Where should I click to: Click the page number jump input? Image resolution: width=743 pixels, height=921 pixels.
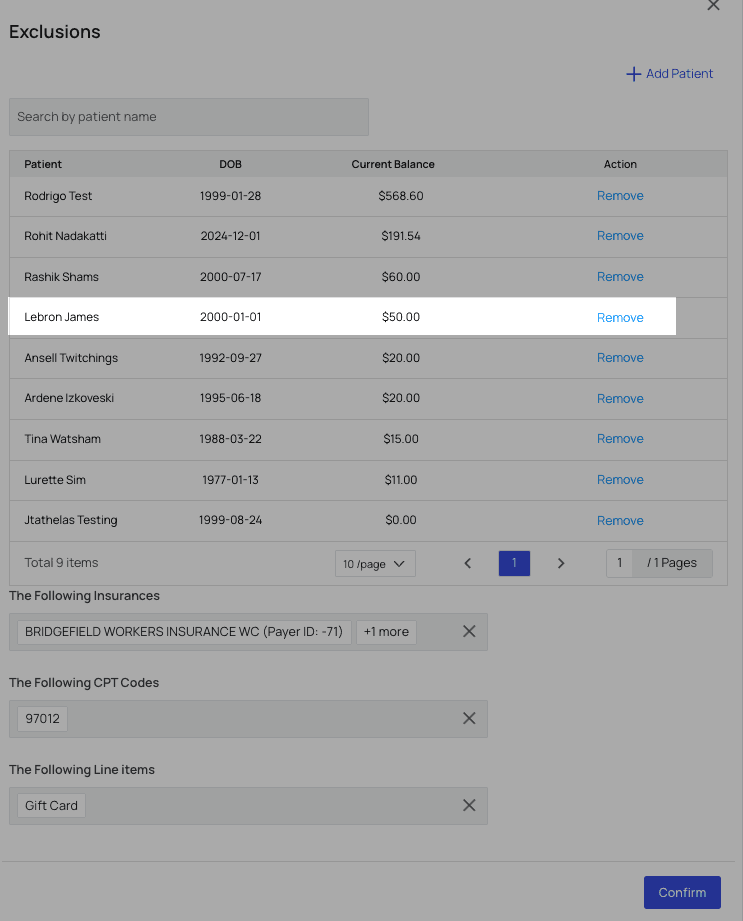point(620,564)
